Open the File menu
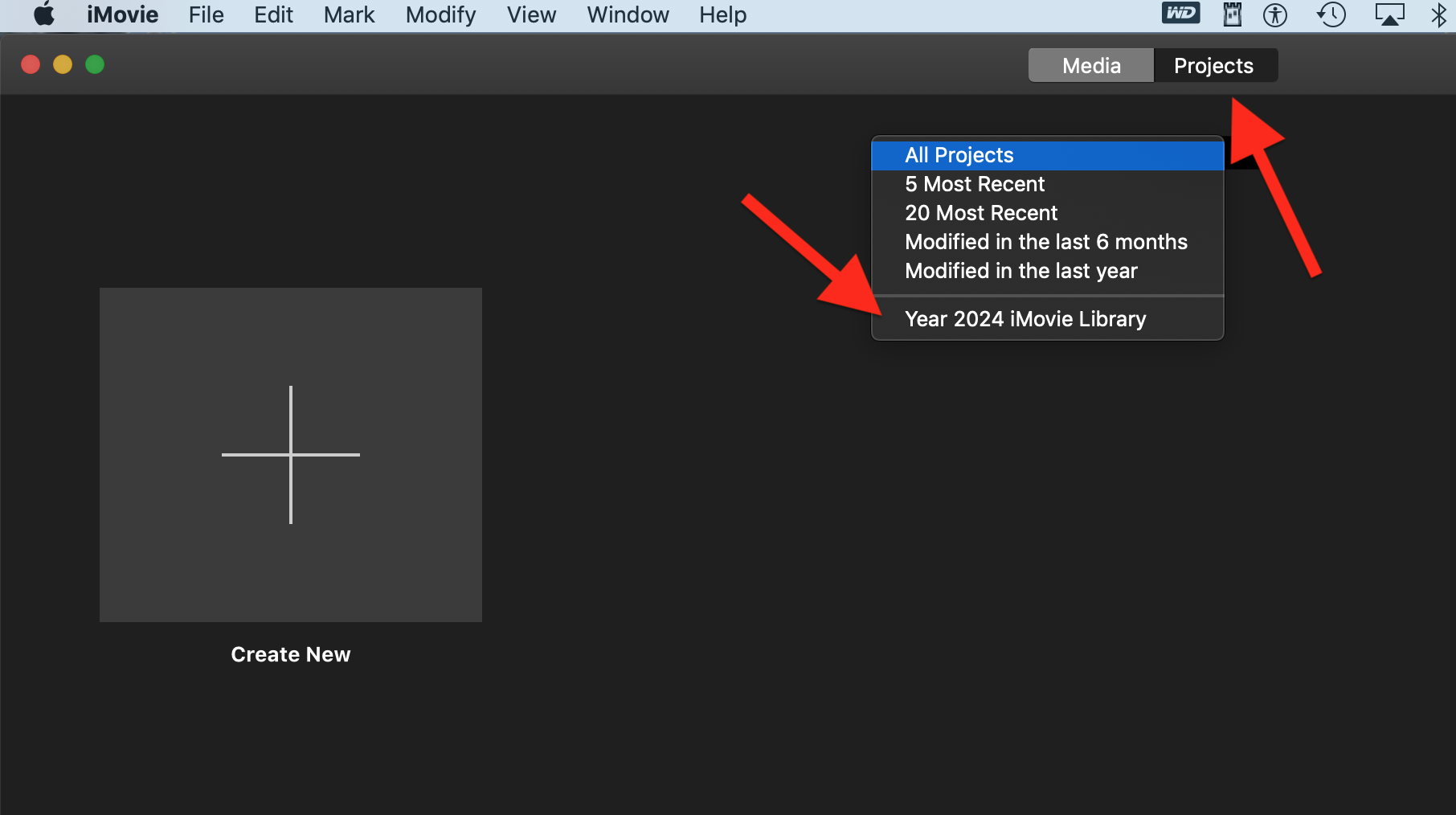Screen dimensions: 1456x815 click(x=207, y=14)
